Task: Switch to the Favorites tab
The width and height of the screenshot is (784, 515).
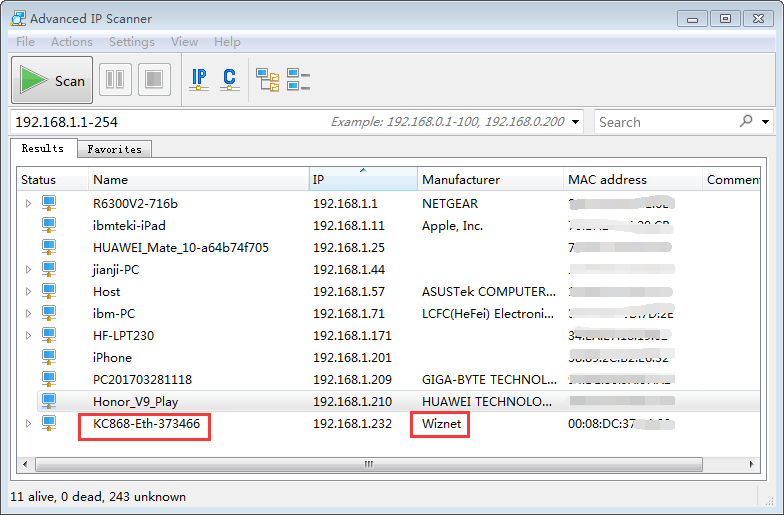Action: pos(114,149)
